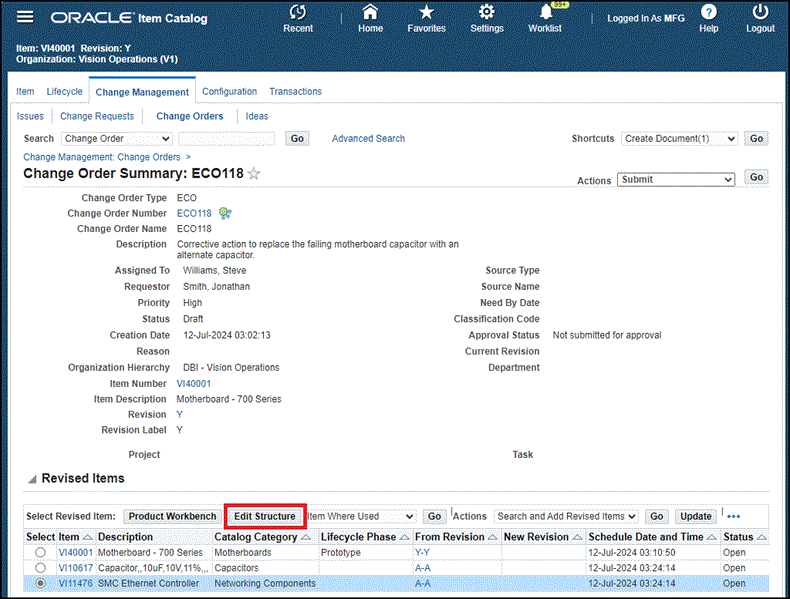
Task: Click into the Search text field
Action: click(226, 139)
